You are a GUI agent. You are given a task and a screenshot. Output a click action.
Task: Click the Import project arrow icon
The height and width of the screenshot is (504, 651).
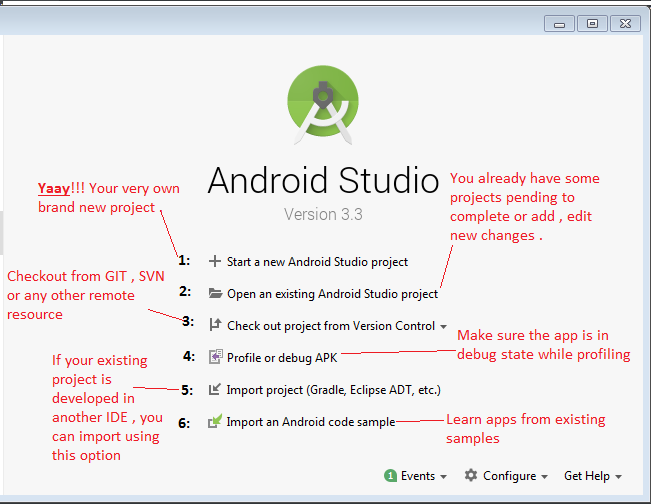point(215,389)
